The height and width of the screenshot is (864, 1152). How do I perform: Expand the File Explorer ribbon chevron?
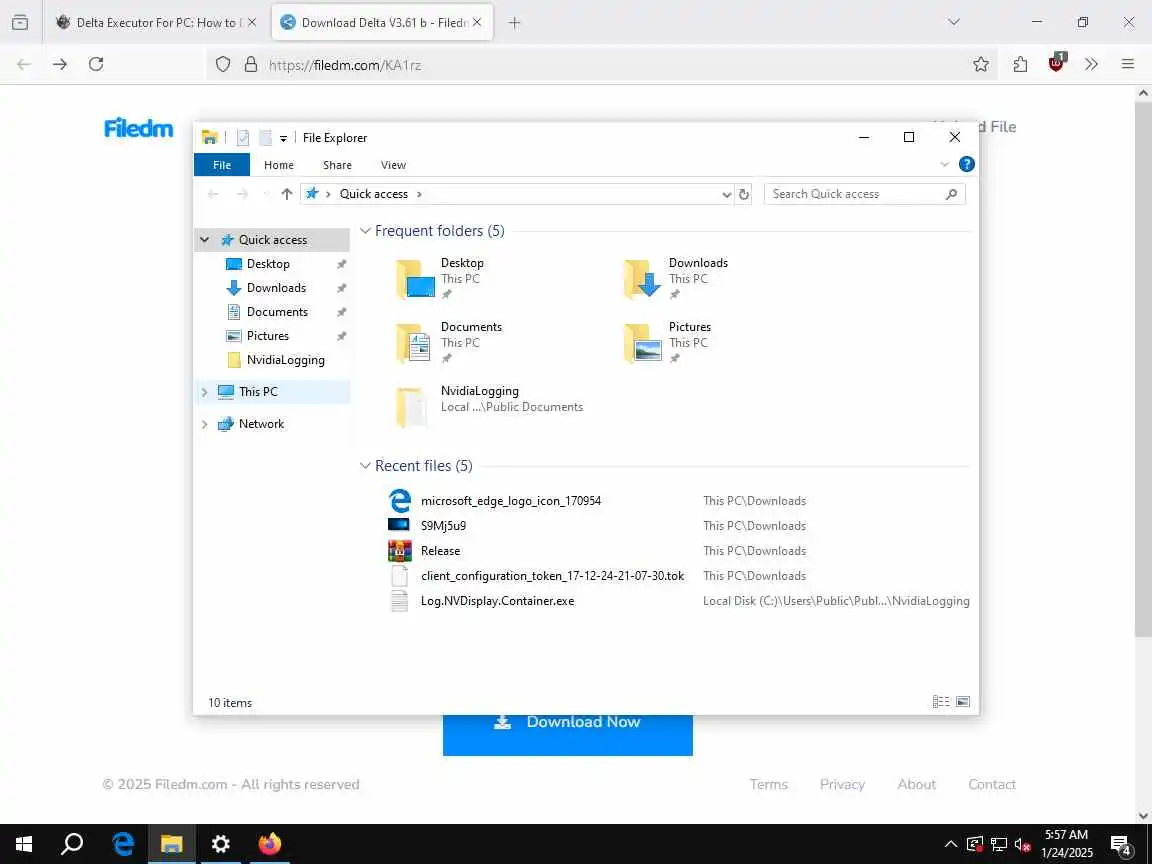tap(945, 165)
